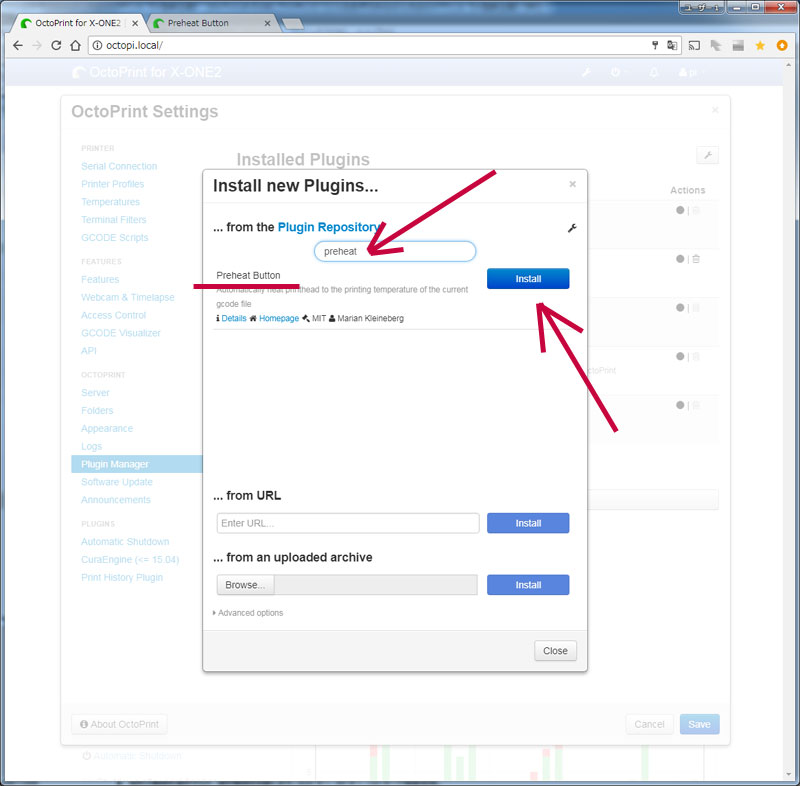Click the grey square extension icon
Screen dimensions: 800x786
point(738,45)
